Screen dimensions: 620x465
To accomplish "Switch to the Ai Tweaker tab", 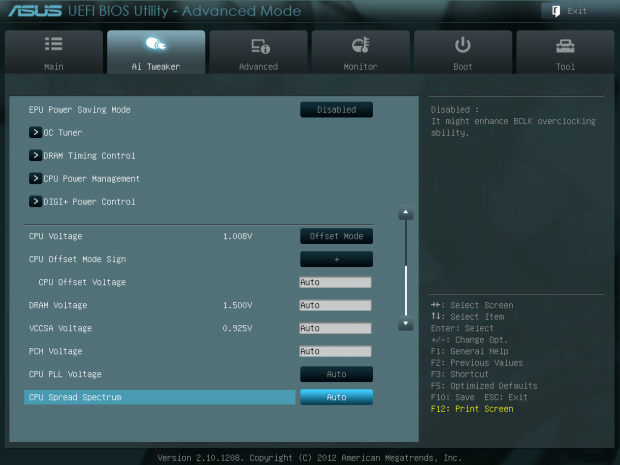I will pos(156,52).
